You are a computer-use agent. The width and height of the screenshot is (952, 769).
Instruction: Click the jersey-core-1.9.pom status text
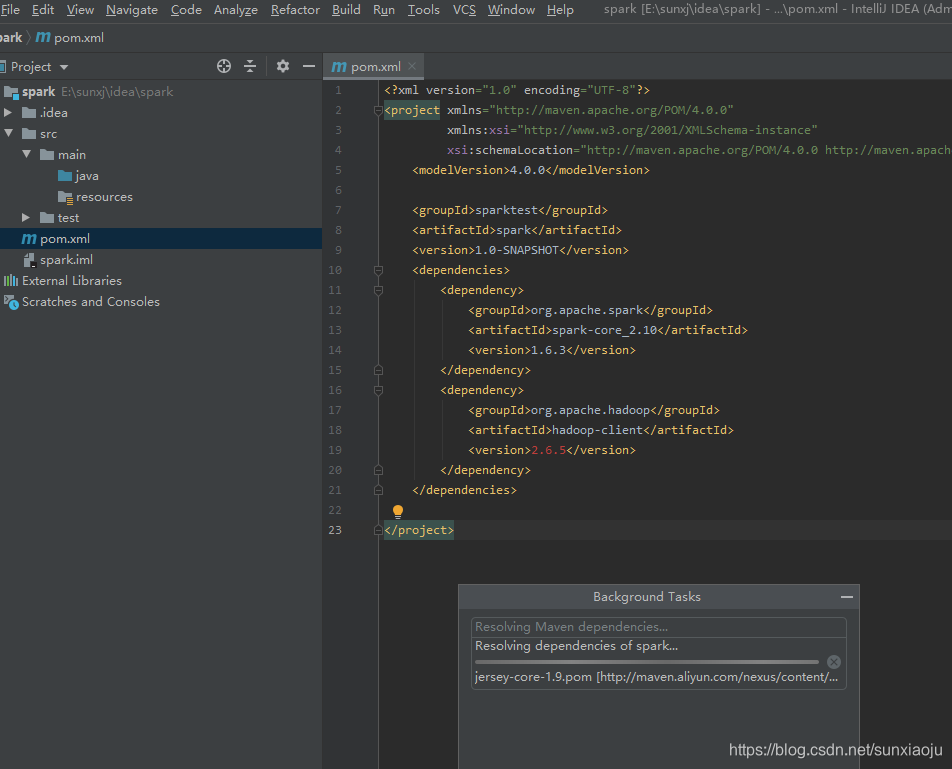click(656, 677)
